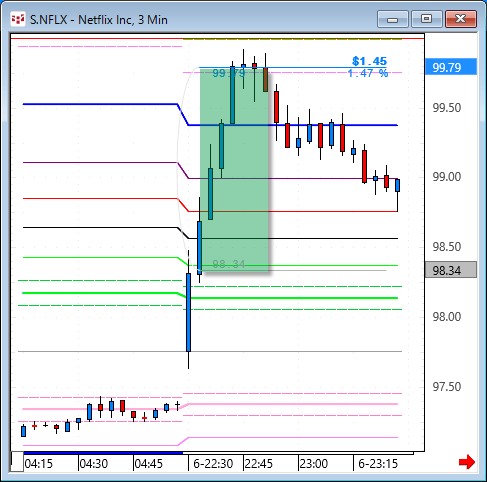Click the 04:45 time axis label
This screenshot has height=482, width=487.
(x=149, y=464)
